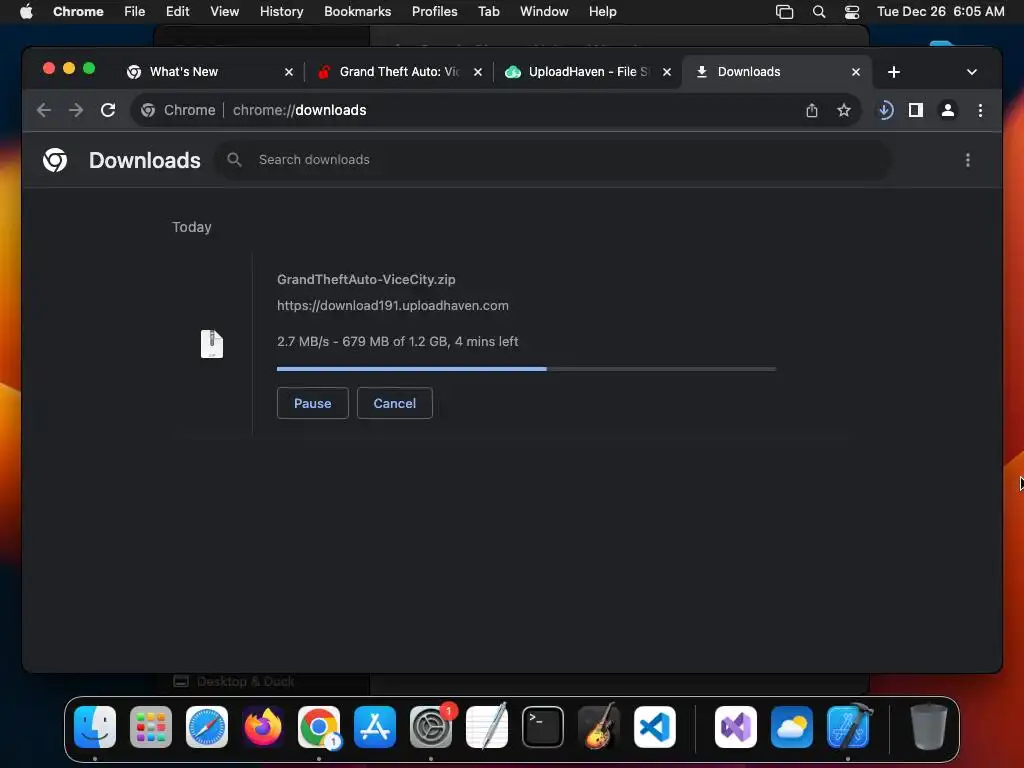The height and width of the screenshot is (768, 1024).
Task: Click the chrome://downloads address bar
Action: (x=496, y=110)
